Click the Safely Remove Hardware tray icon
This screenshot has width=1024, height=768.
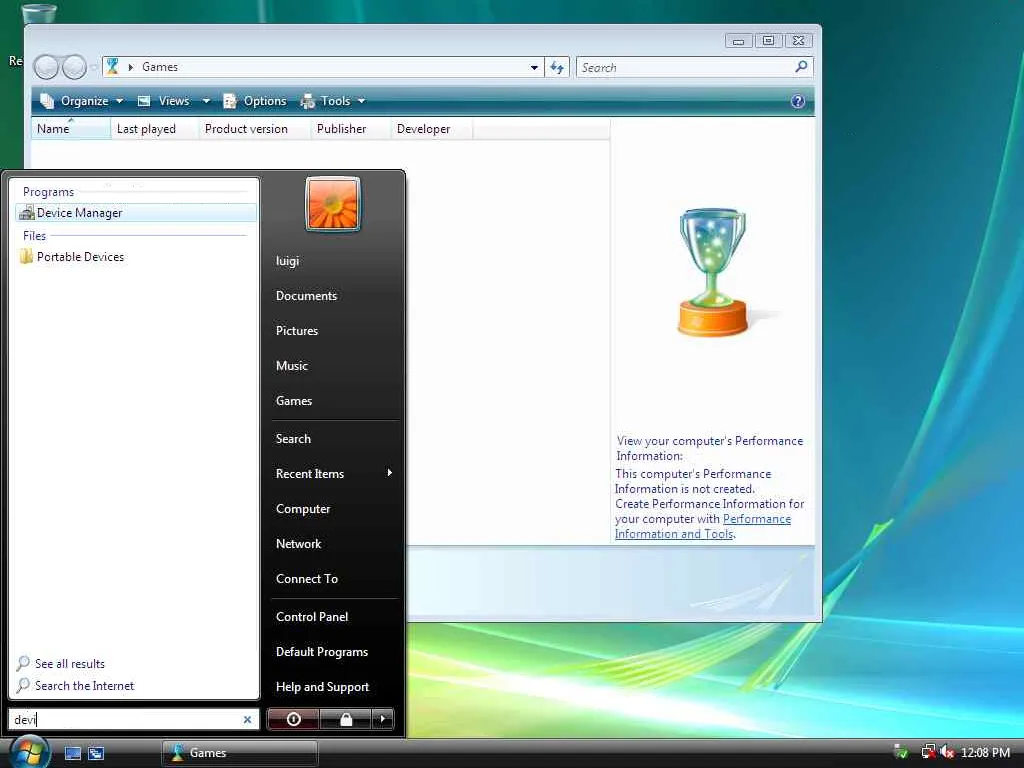click(x=901, y=752)
